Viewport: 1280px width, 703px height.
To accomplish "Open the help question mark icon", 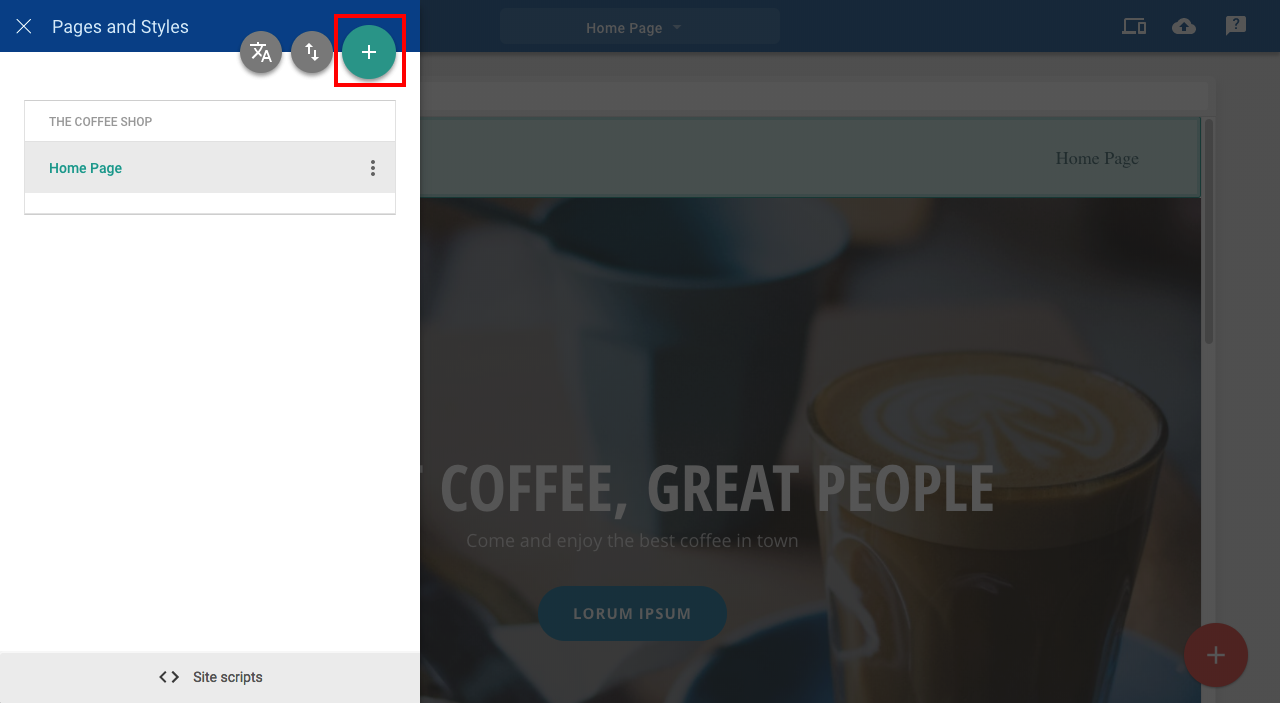I will coord(1236,27).
